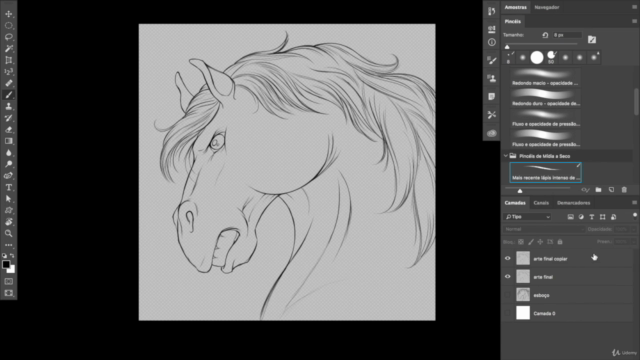Viewport: 640px width, 360px height.
Task: Select Mais recente lápis intenso brush
Action: 545,173
